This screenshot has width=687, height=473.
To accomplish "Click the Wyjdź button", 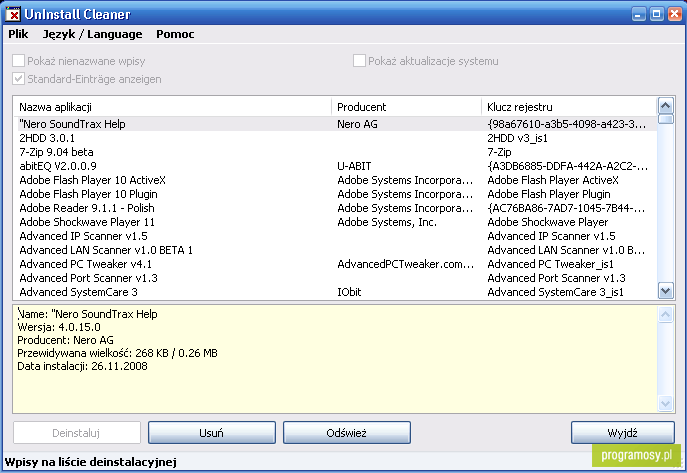I will point(623,433).
